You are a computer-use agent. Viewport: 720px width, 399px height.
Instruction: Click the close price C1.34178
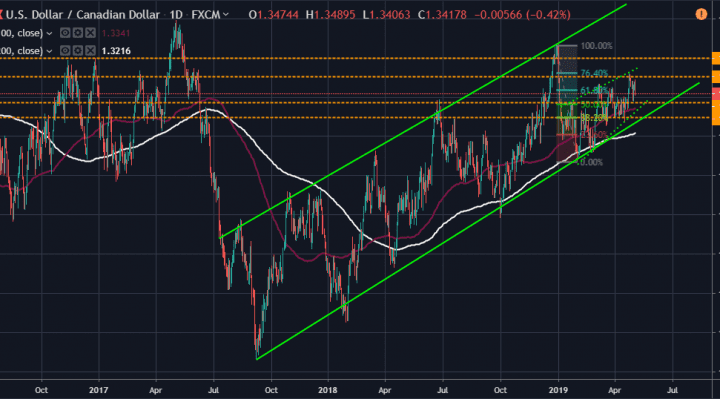click(x=442, y=15)
